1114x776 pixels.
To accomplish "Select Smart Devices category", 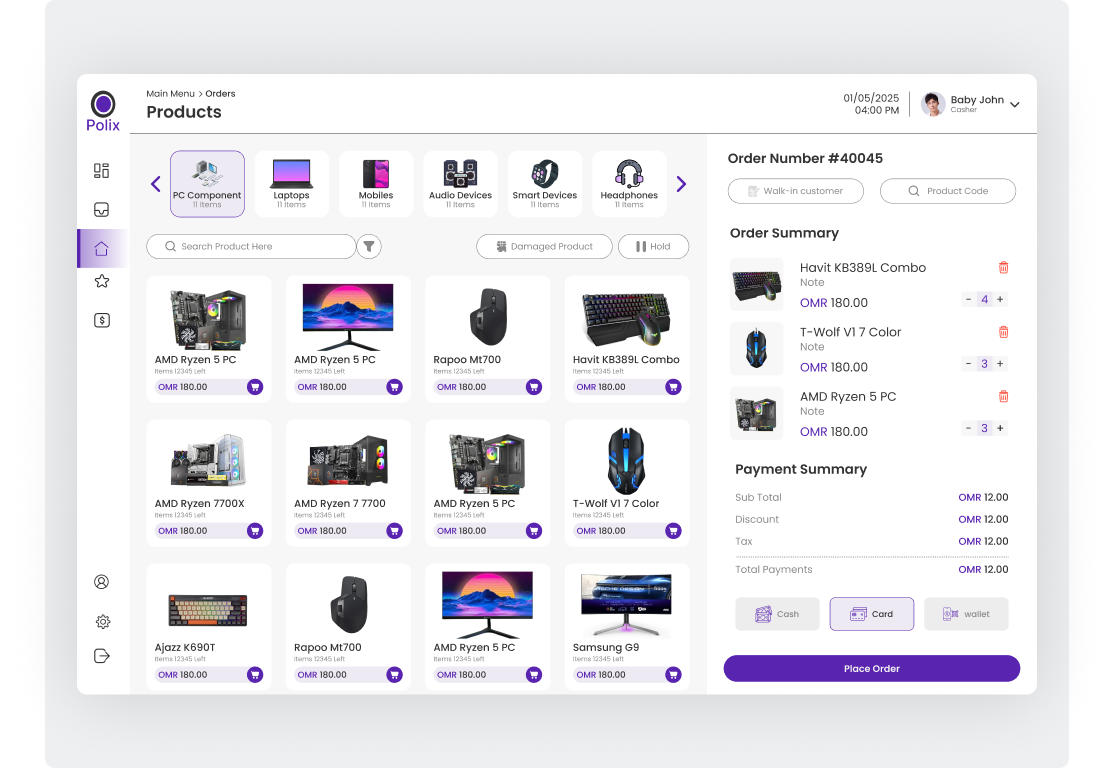I will click(x=545, y=184).
